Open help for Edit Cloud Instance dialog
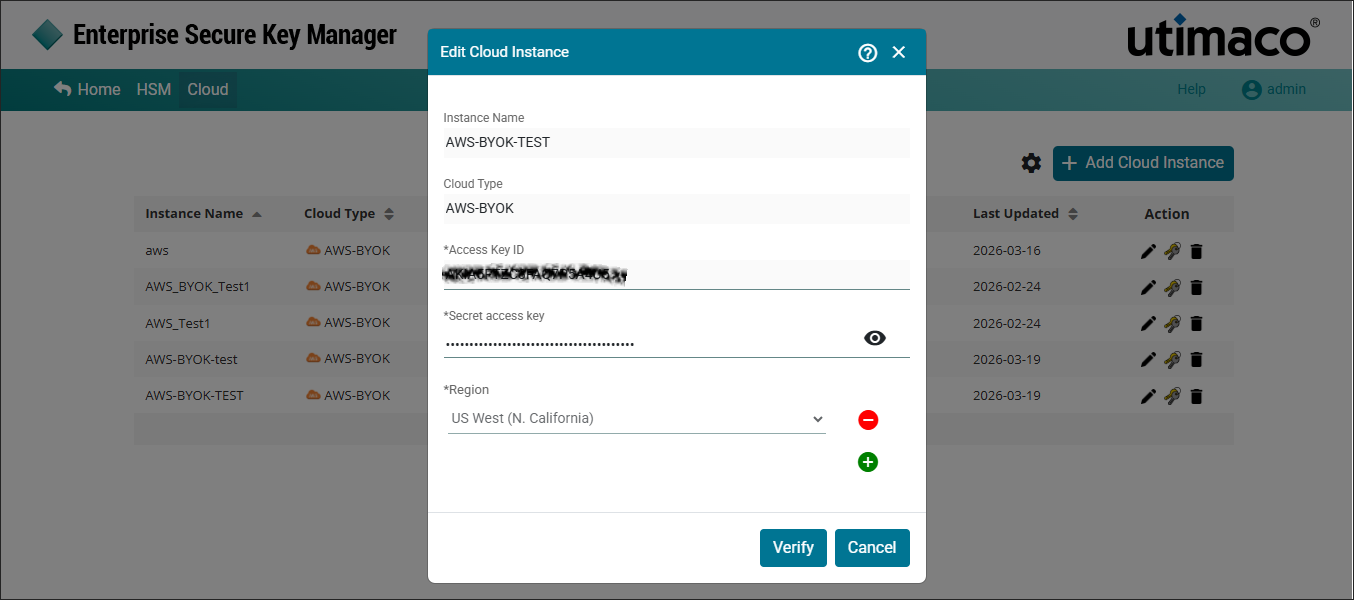Screen dimensions: 1354x600 coord(868,53)
